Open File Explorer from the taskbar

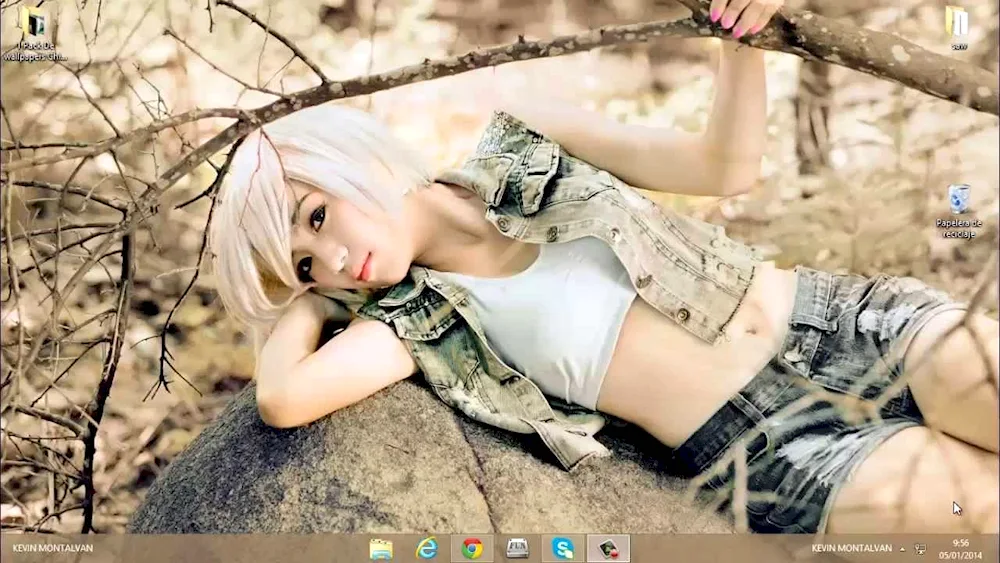[x=381, y=548]
